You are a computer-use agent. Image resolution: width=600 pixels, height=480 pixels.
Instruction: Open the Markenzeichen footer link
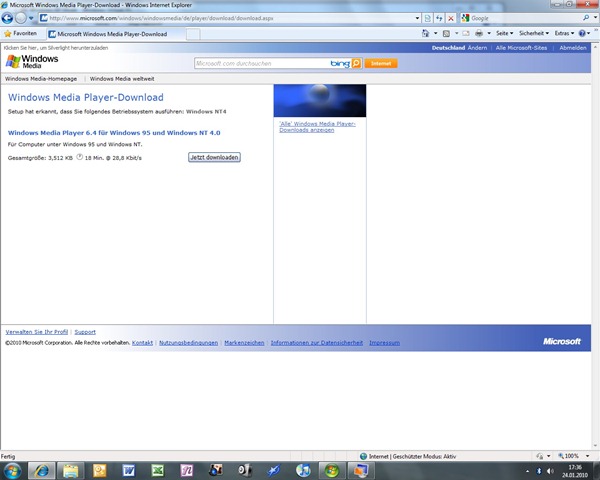[244, 343]
